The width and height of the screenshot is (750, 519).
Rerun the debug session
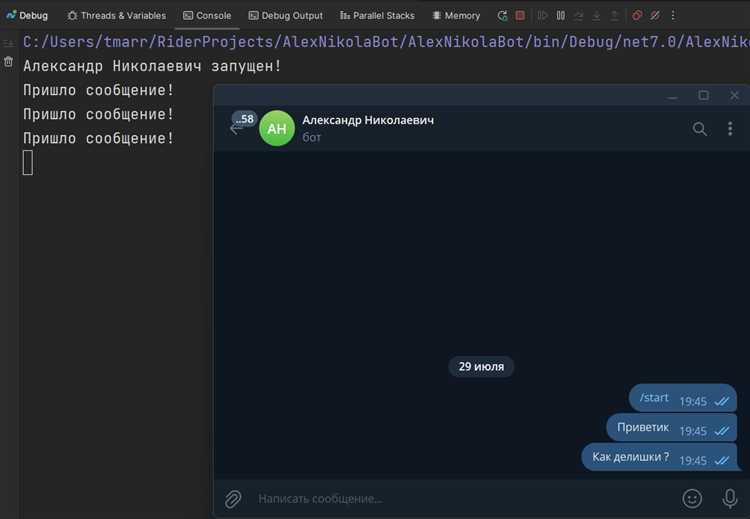click(x=502, y=15)
